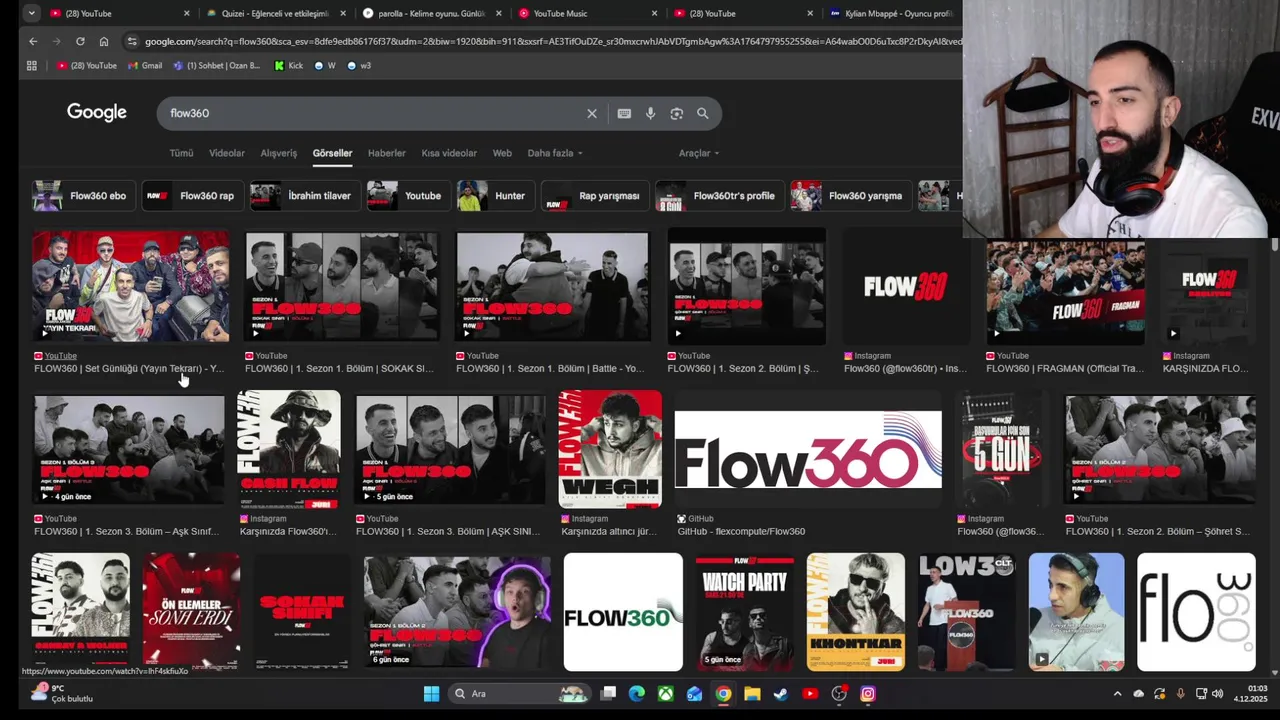
Task: Open the clock and date panel
Action: 1250,694
